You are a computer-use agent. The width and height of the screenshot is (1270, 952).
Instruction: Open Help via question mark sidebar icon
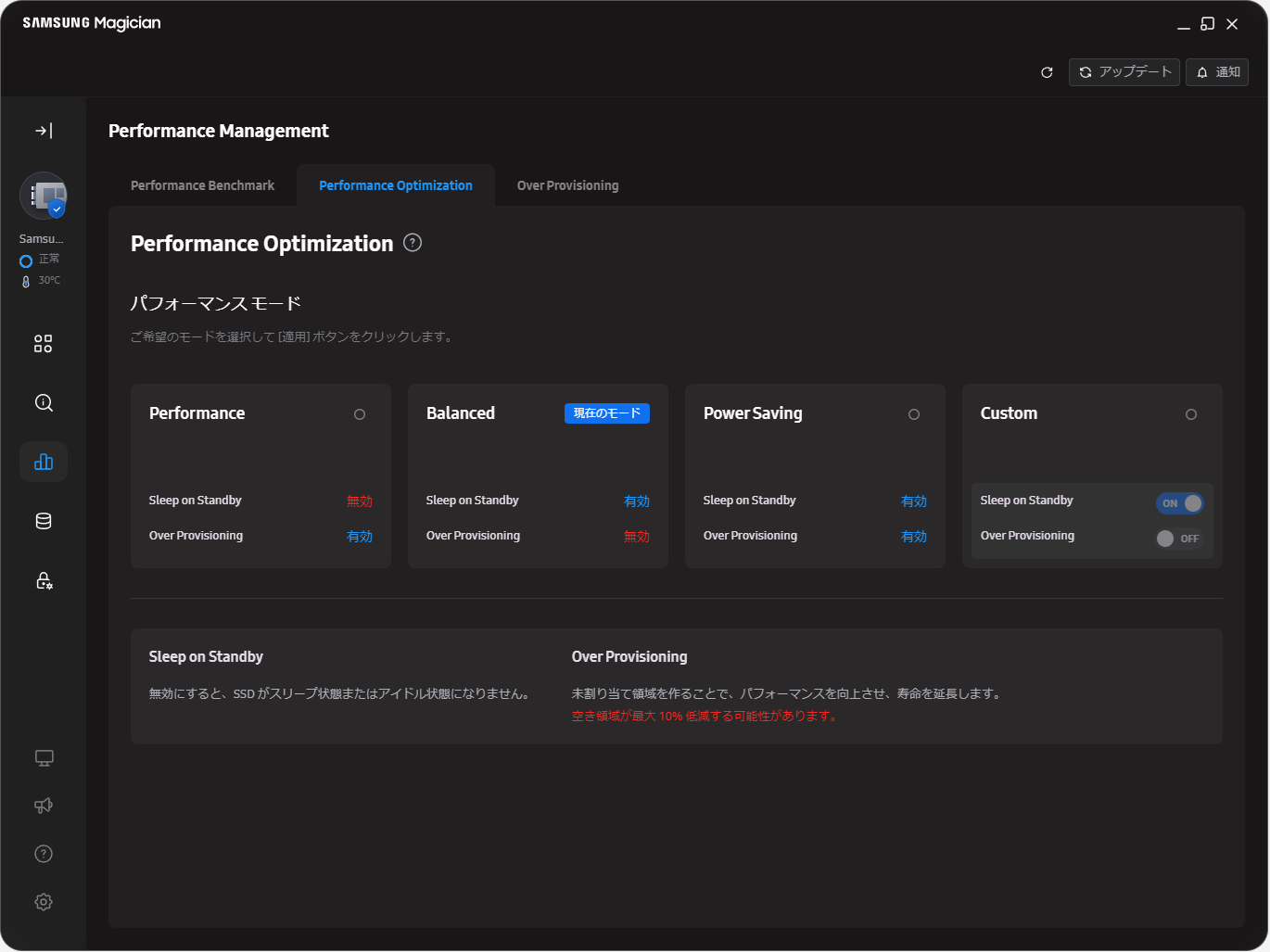[43, 853]
